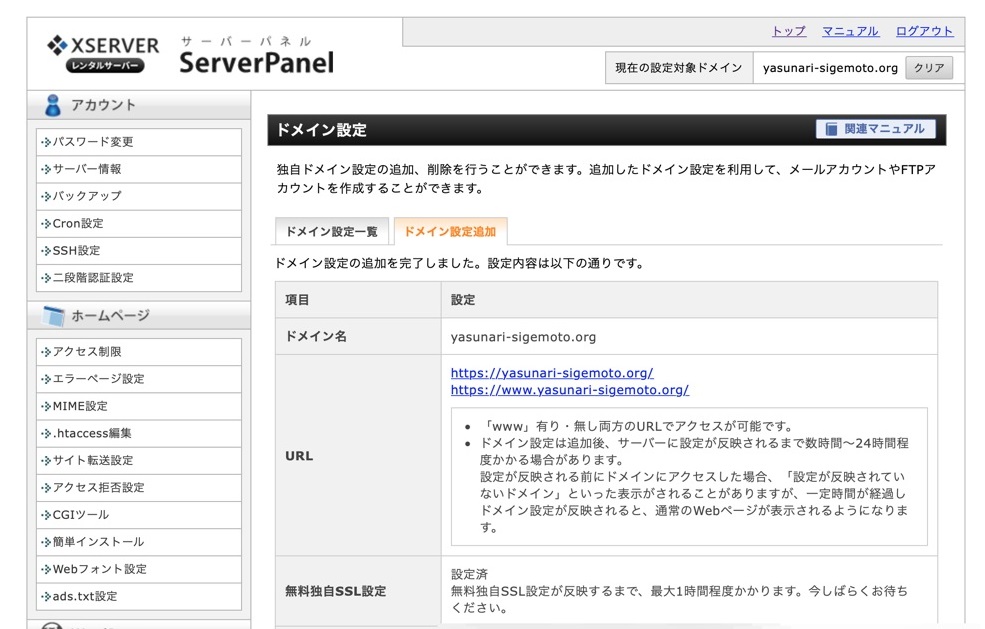Click the 無料独自SSL設定 row label

tap(335, 591)
